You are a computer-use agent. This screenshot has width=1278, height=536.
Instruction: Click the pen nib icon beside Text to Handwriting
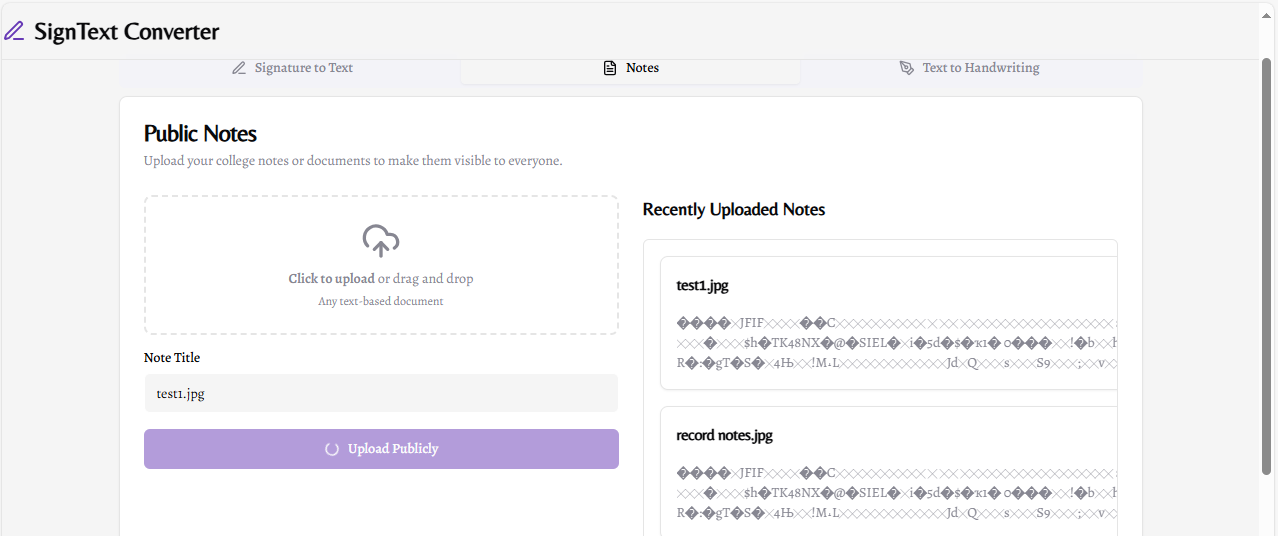click(x=907, y=68)
